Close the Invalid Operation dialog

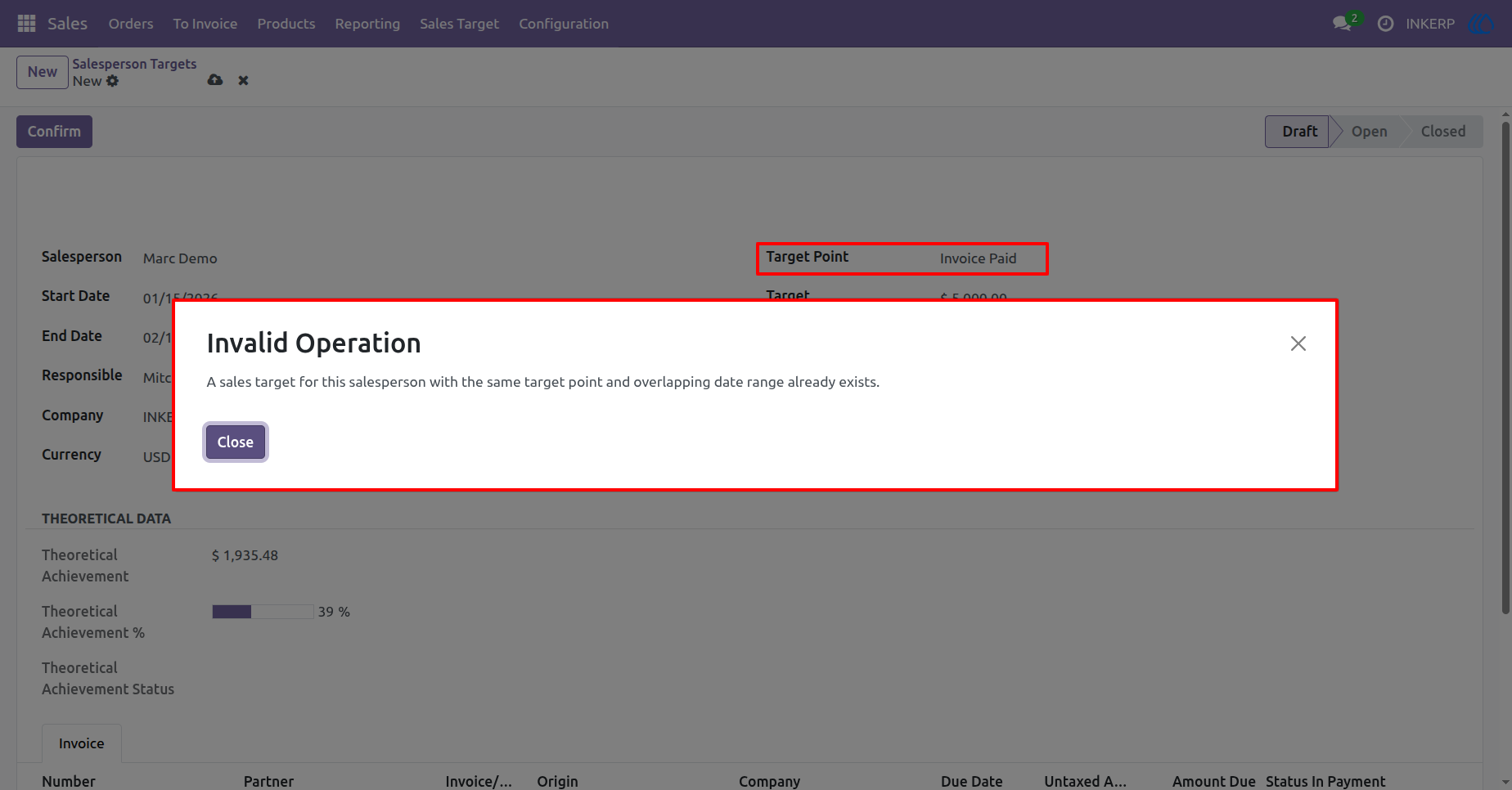(236, 442)
